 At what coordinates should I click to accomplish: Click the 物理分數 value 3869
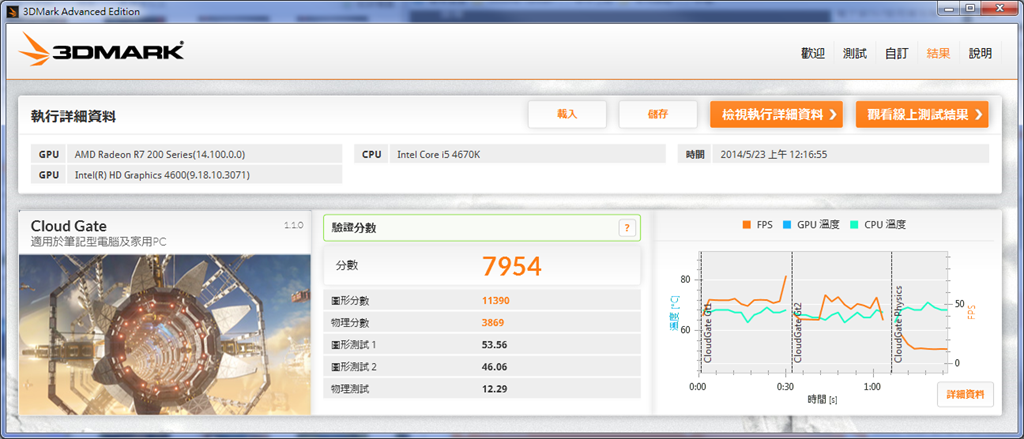(x=493, y=323)
